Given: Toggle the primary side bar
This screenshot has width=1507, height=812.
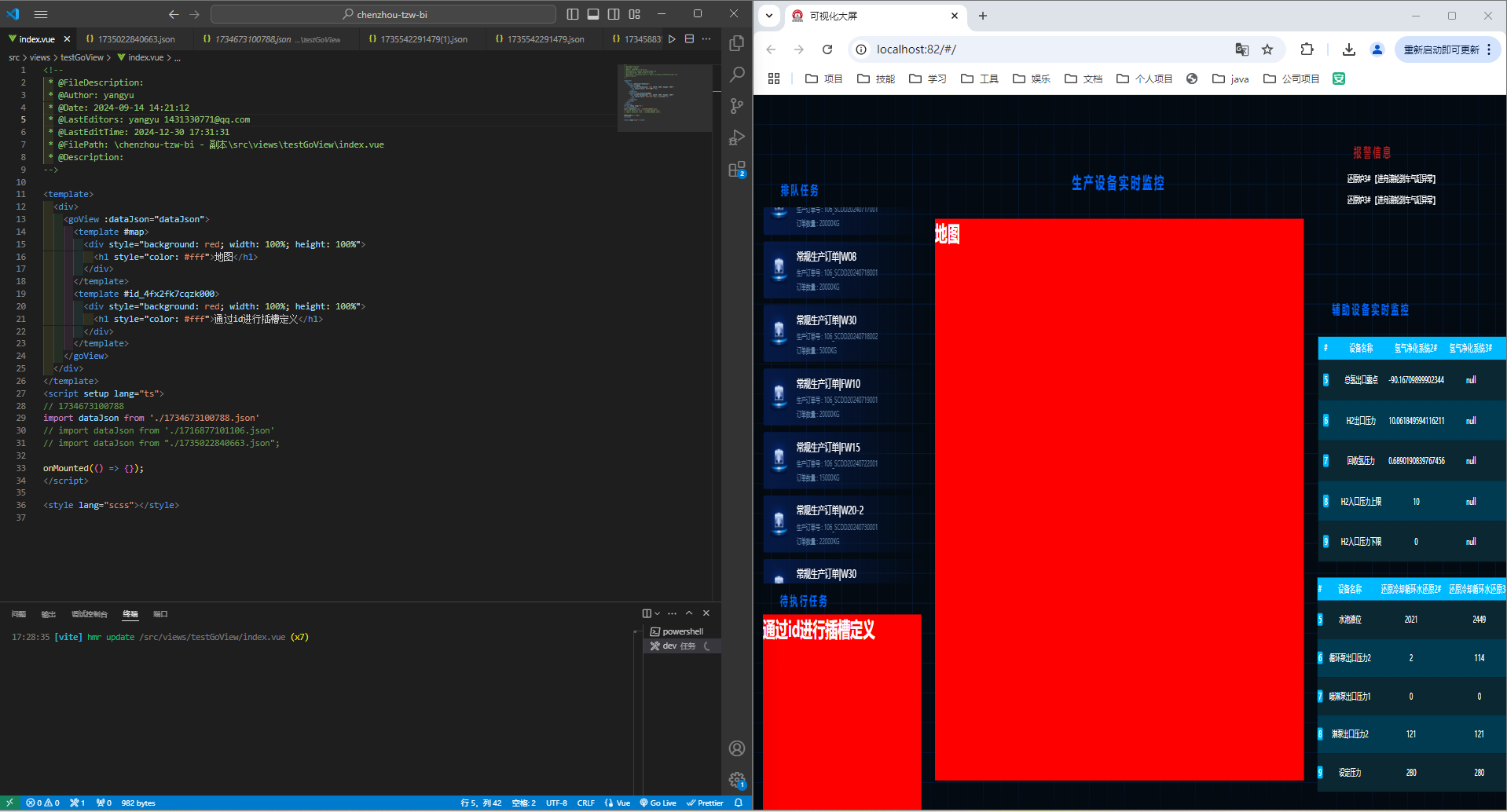Looking at the screenshot, I should pos(573,14).
